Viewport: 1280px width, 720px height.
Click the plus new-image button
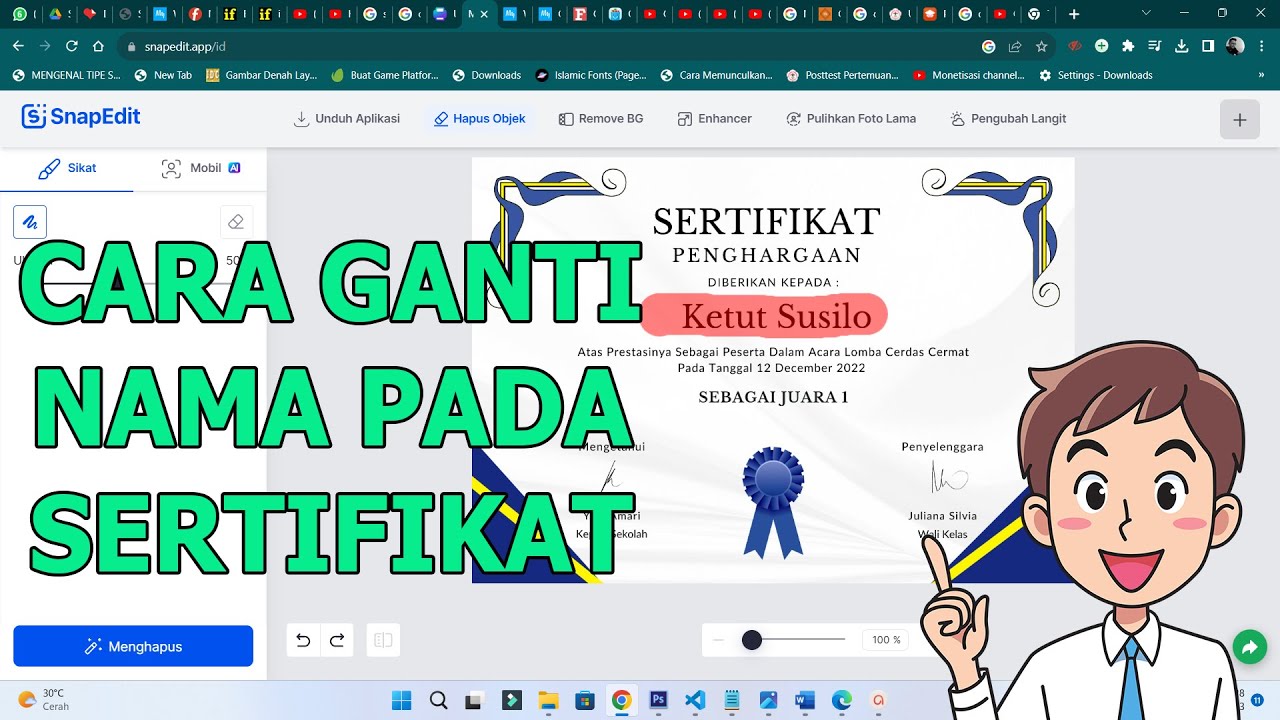[x=1239, y=120]
